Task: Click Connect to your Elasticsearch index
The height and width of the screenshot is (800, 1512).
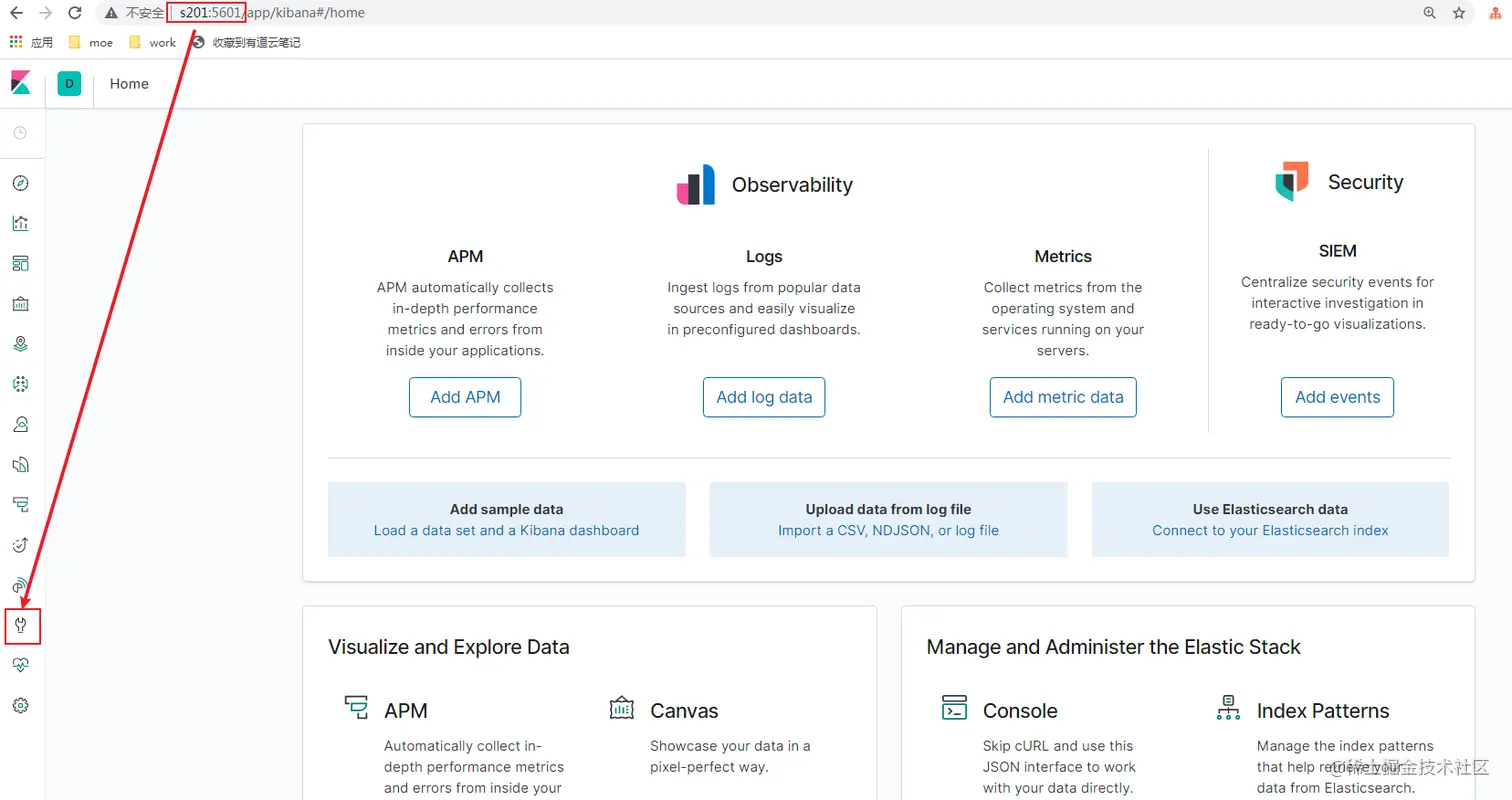Action: point(1270,531)
